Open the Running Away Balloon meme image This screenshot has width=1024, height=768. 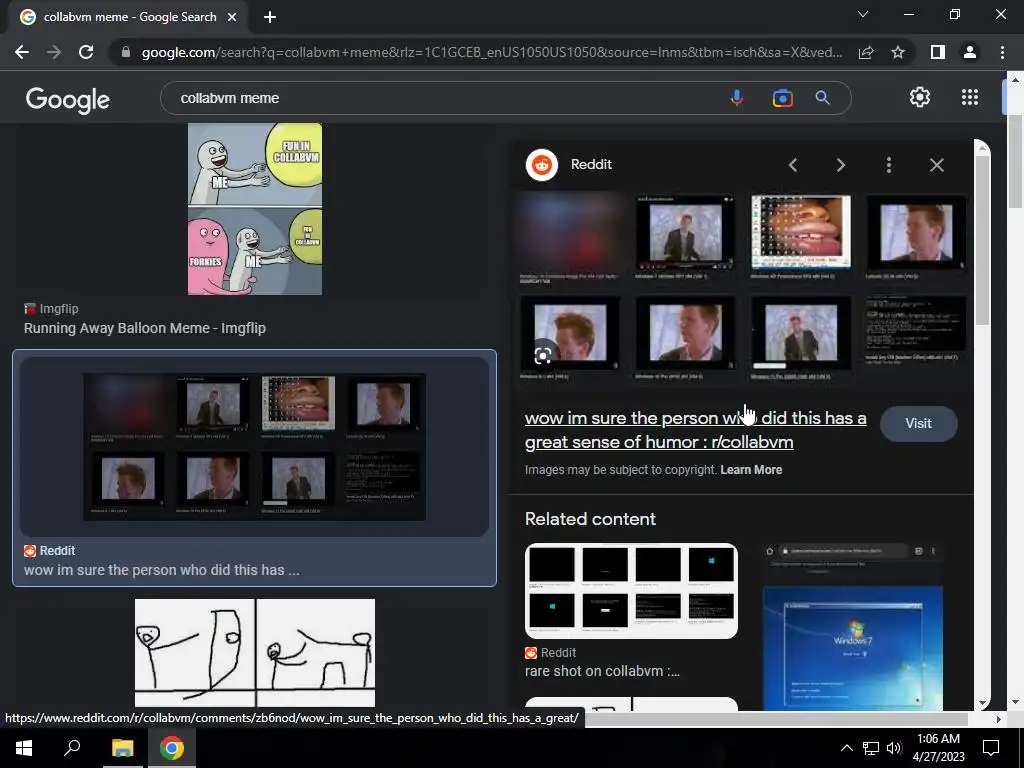[255, 209]
